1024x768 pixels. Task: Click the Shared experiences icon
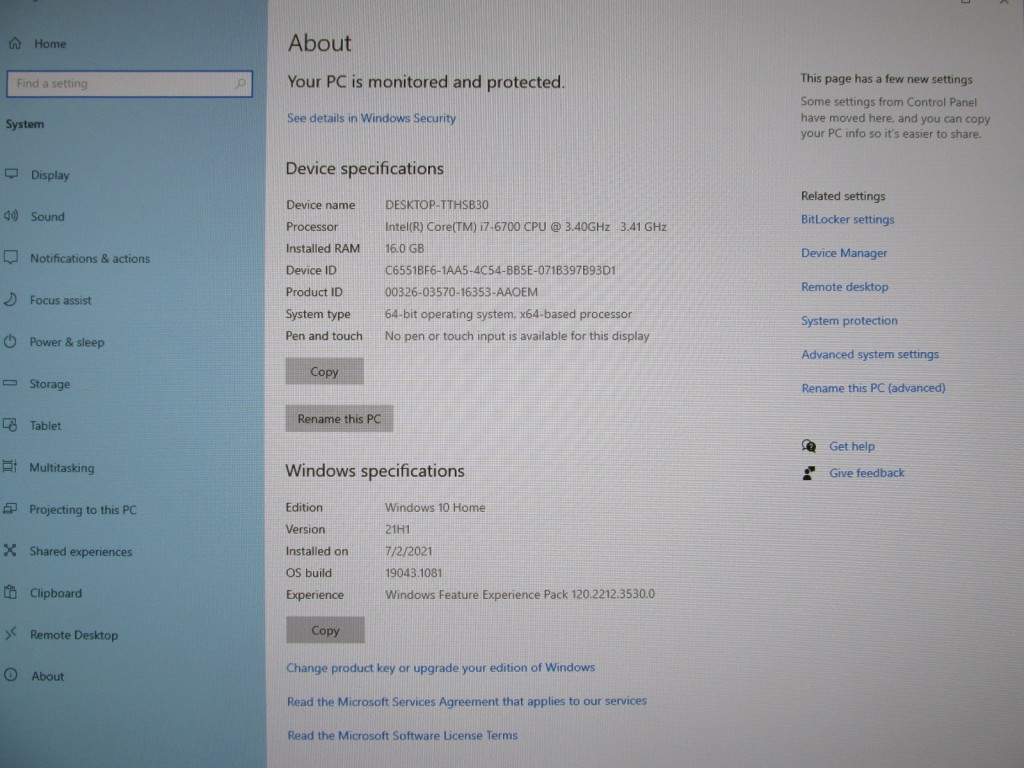click(10, 551)
